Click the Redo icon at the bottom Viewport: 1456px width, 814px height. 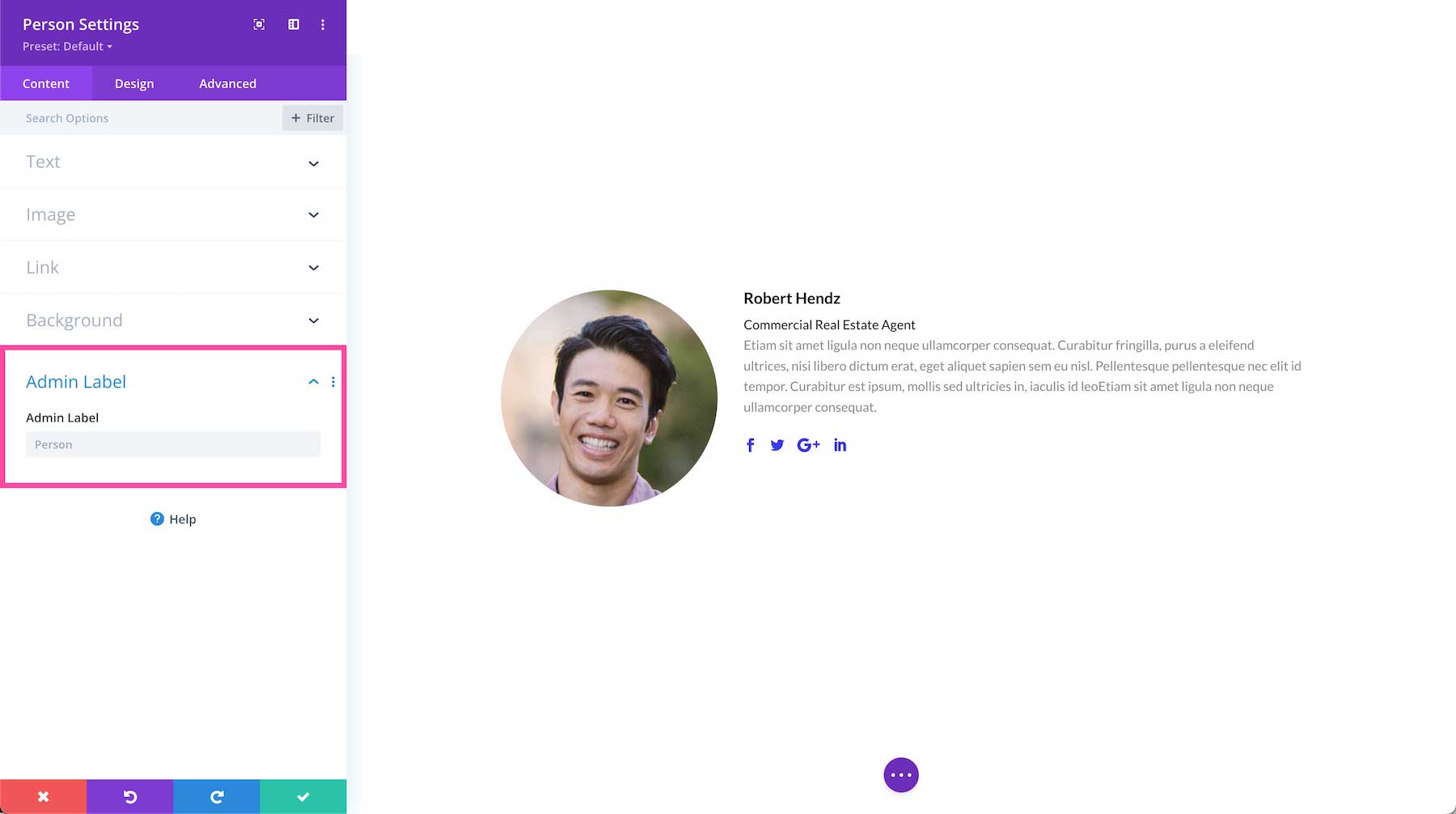[215, 796]
